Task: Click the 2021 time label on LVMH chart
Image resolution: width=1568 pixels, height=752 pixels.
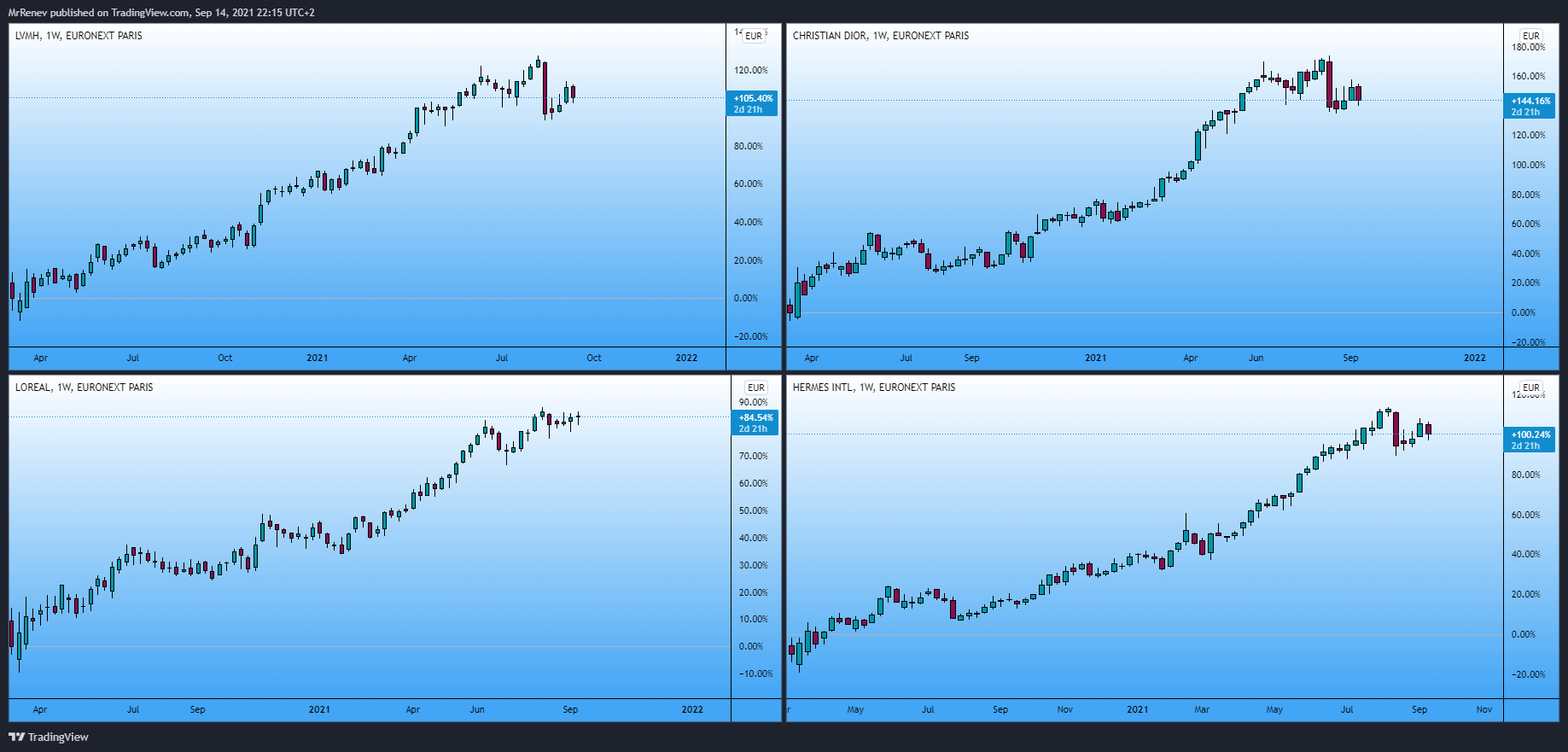Action: click(318, 359)
